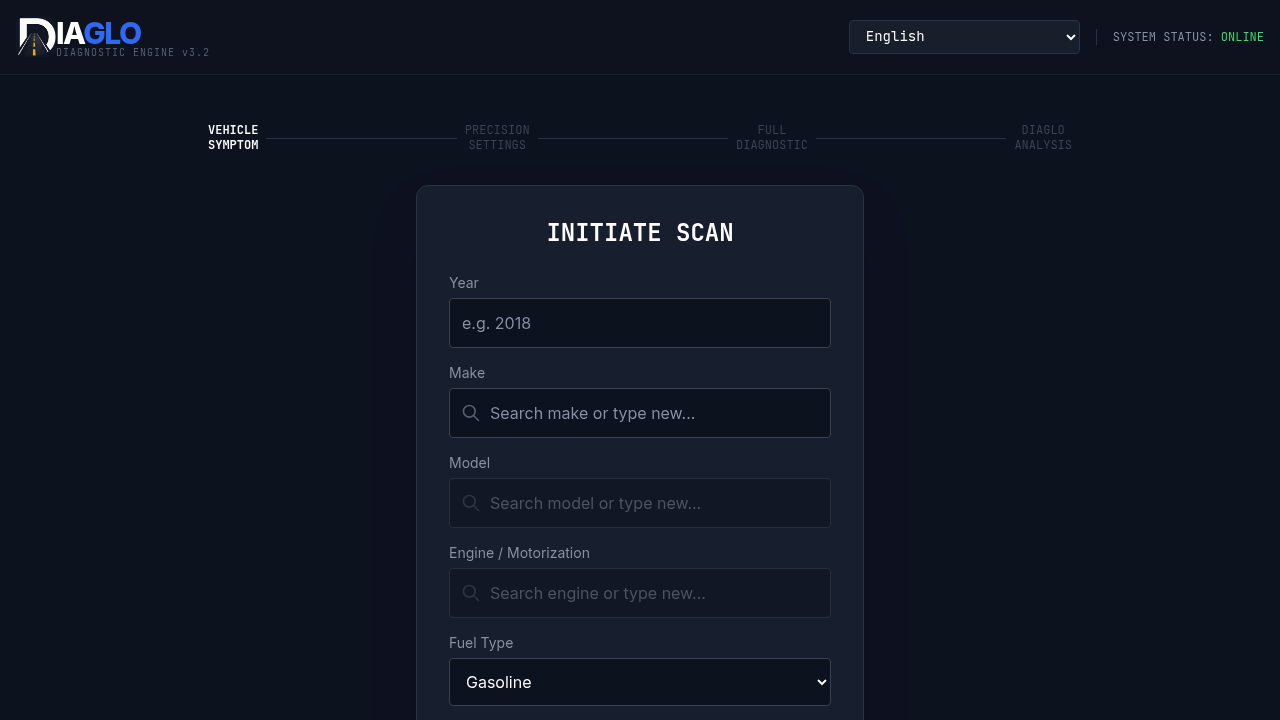Change fuel from Gasoline to another option
The width and height of the screenshot is (1280, 720).
pyautogui.click(x=639, y=682)
